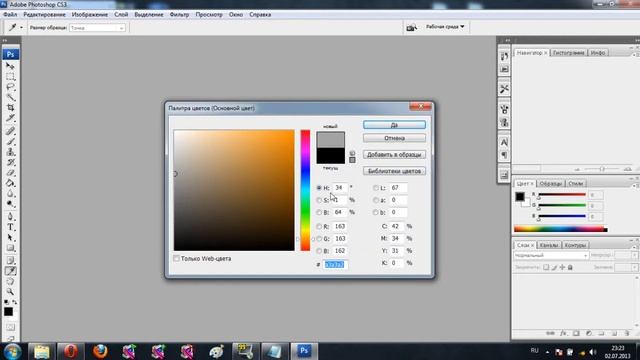The height and width of the screenshot is (360, 640).
Task: Select the G green radio button
Action: click(x=319, y=238)
